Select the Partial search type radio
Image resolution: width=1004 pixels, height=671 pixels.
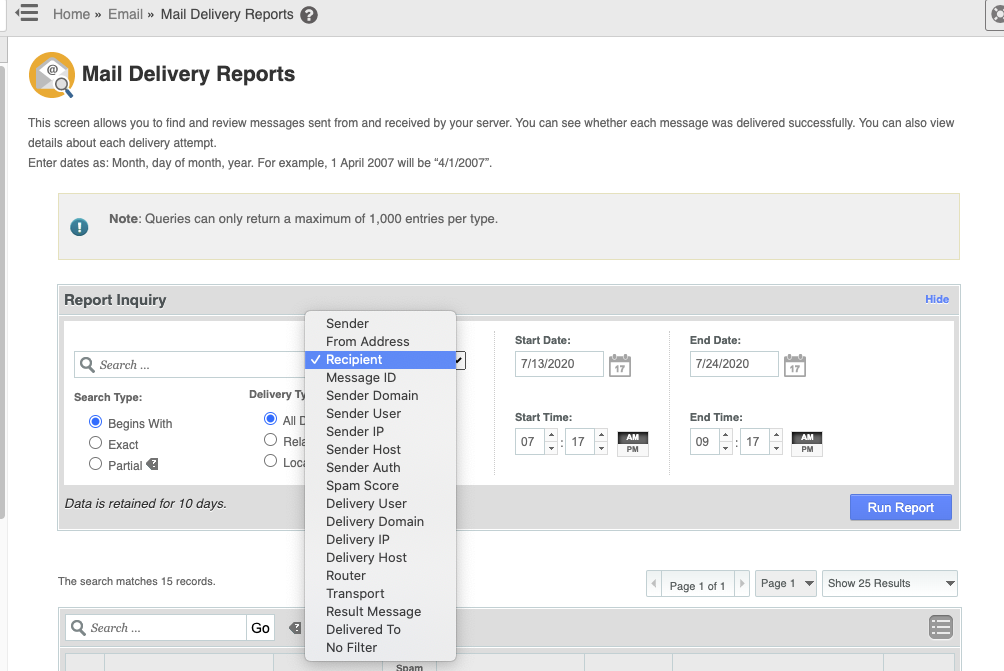[95, 464]
